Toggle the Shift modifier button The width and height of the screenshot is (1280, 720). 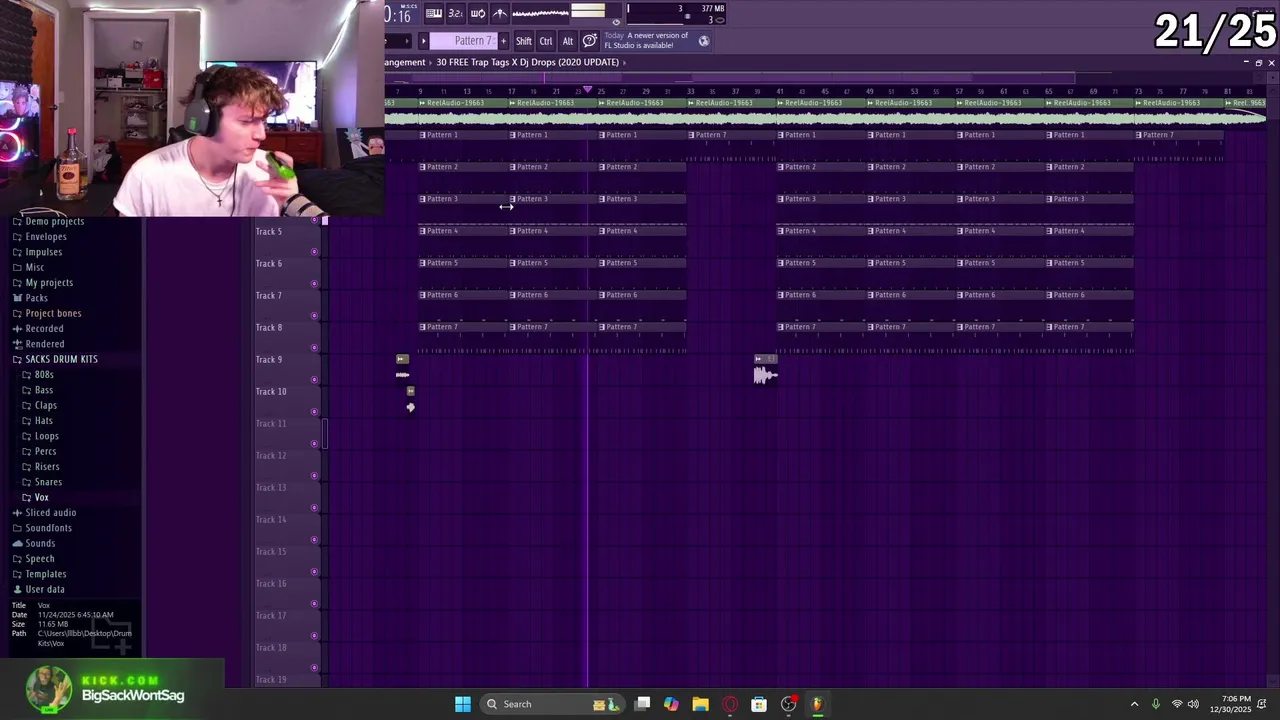pyautogui.click(x=524, y=41)
